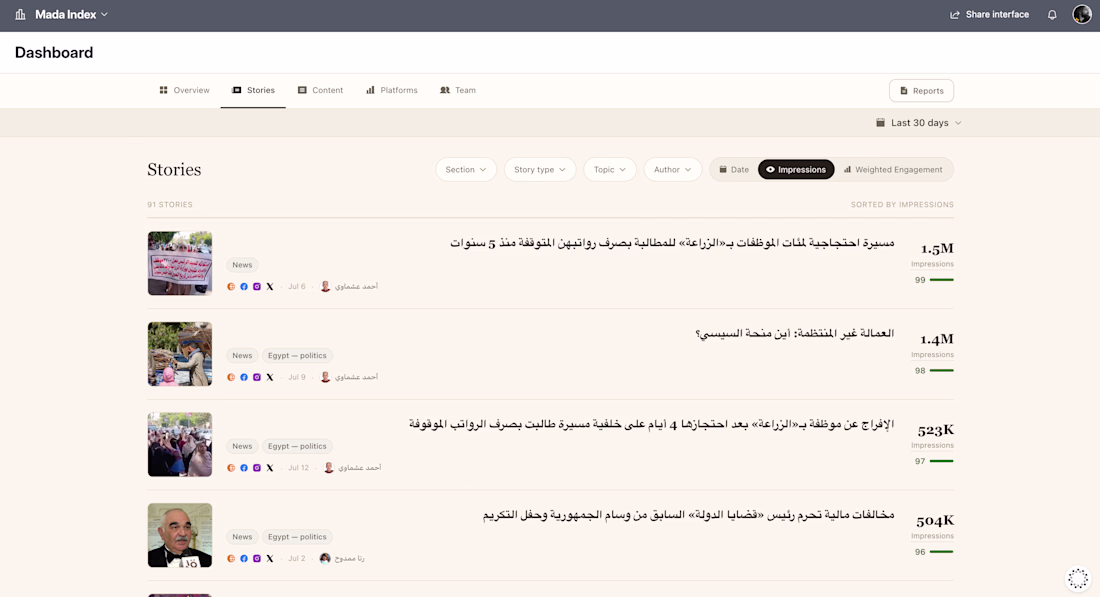Switch to the Team tab

pyautogui.click(x=457, y=90)
